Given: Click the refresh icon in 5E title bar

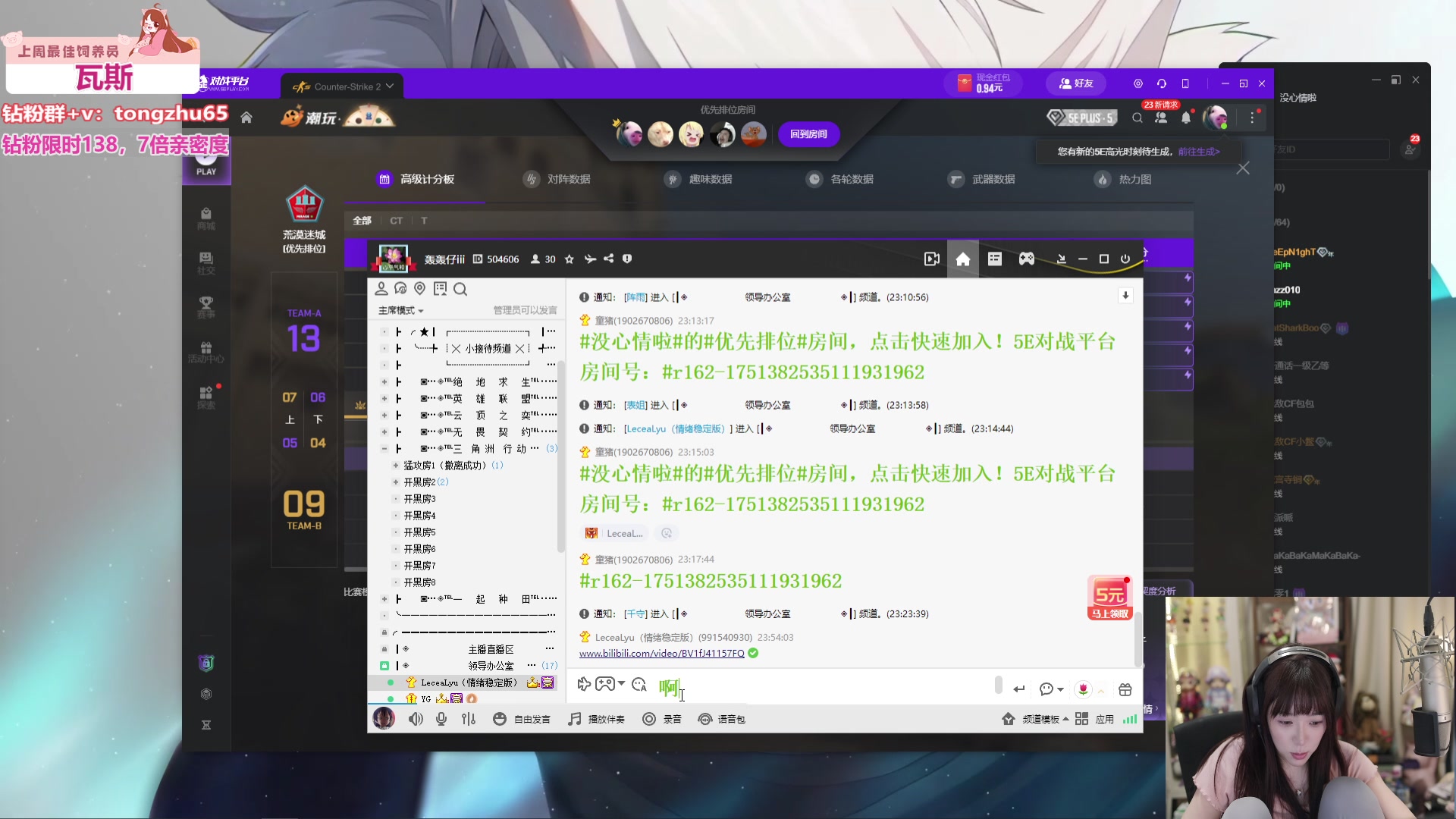Looking at the screenshot, I should [1162, 83].
